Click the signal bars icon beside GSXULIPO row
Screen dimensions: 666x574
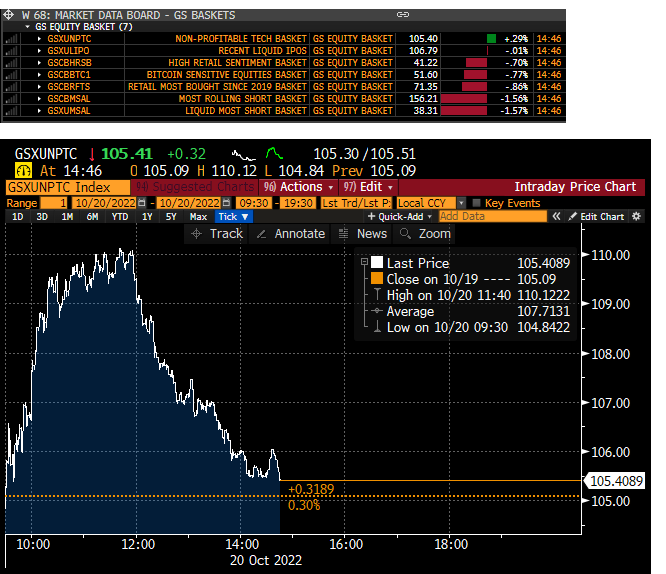click(11, 51)
